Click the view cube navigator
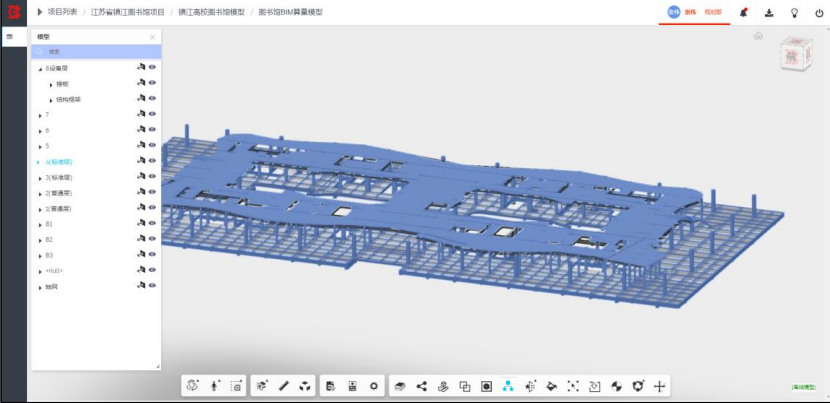830x403 pixels. (796, 53)
